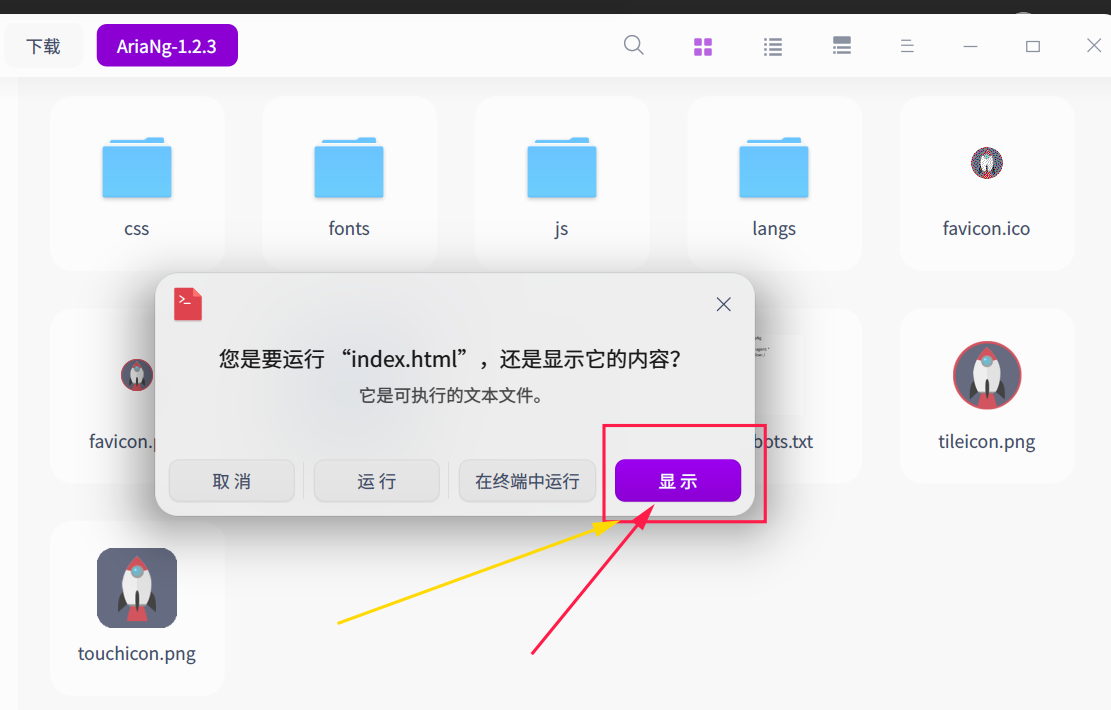Click the terminal icon in the dialog
This screenshot has width=1111, height=710.
tap(187, 304)
